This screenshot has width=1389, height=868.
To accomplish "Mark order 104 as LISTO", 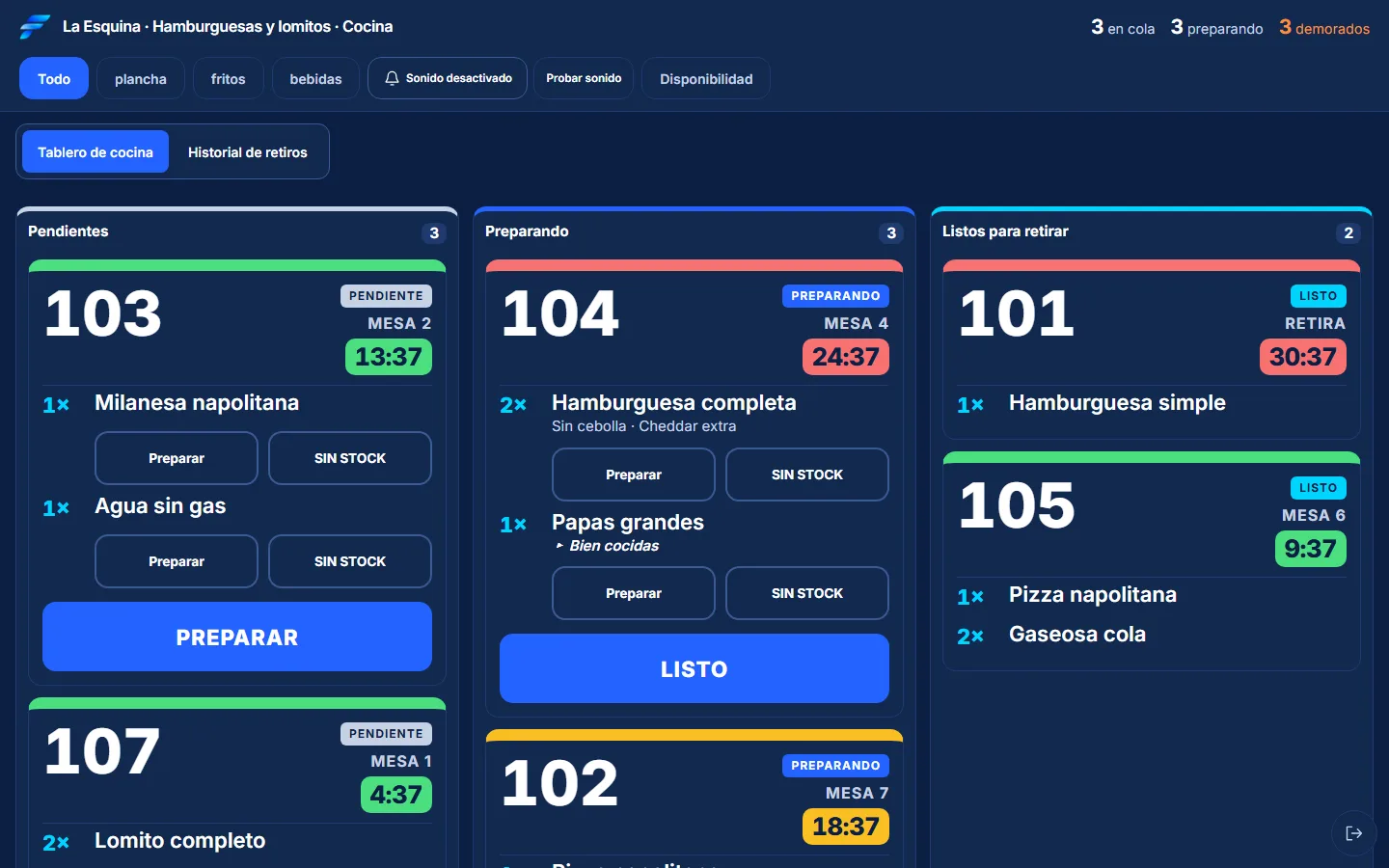I will click(x=694, y=668).
